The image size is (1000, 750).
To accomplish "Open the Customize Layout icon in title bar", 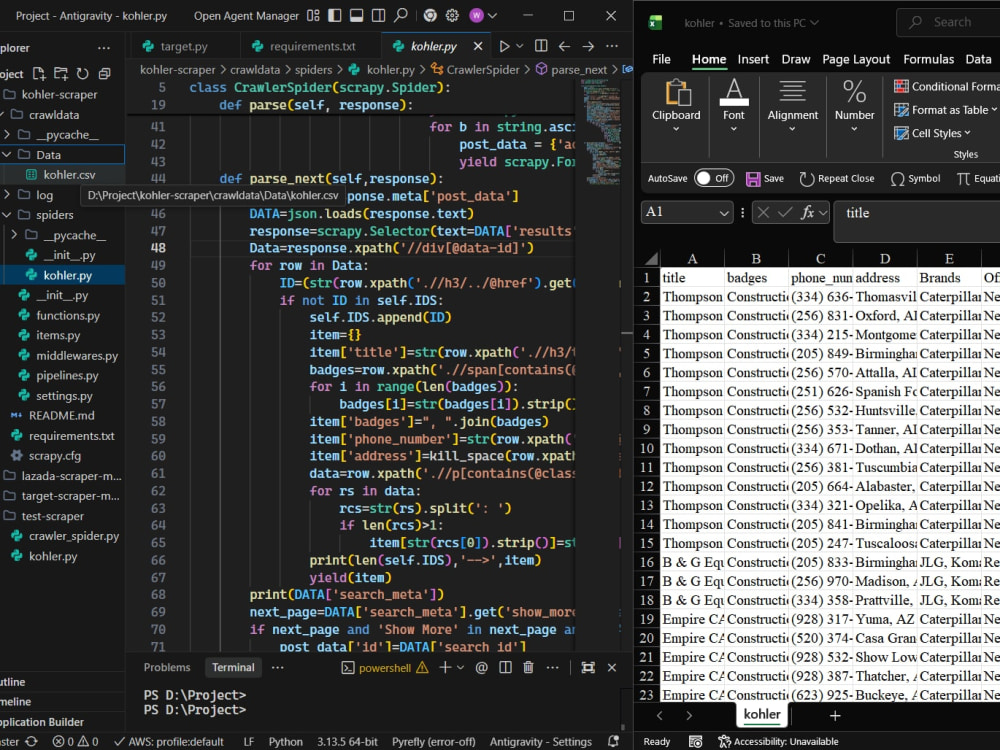I will click(x=313, y=15).
